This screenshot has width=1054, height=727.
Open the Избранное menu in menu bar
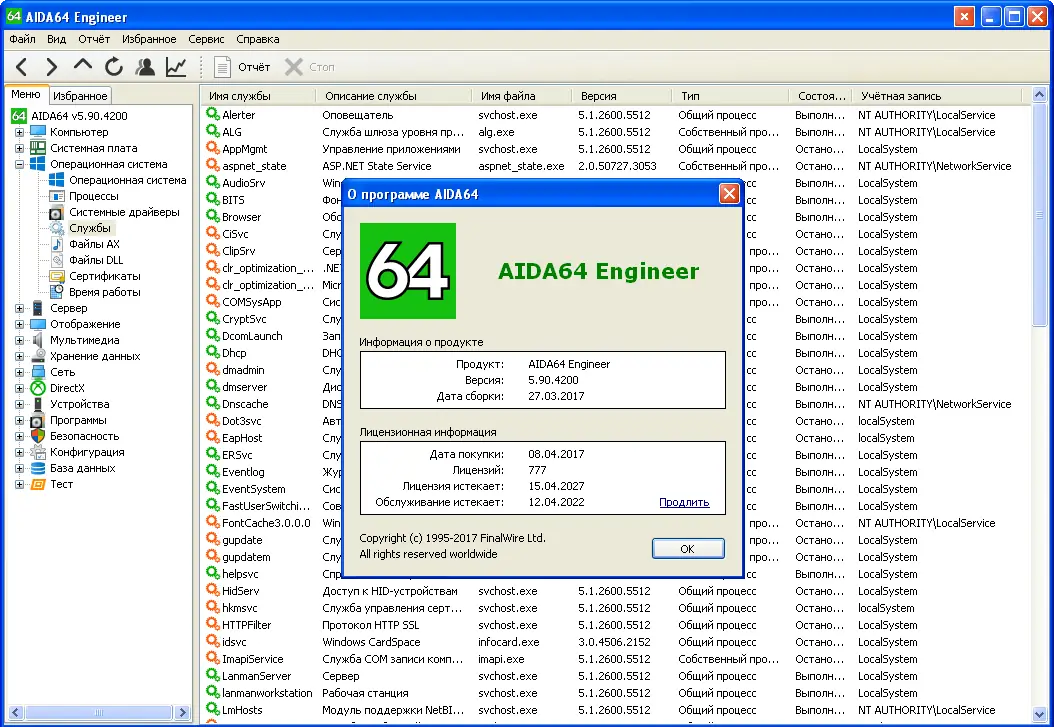[149, 39]
